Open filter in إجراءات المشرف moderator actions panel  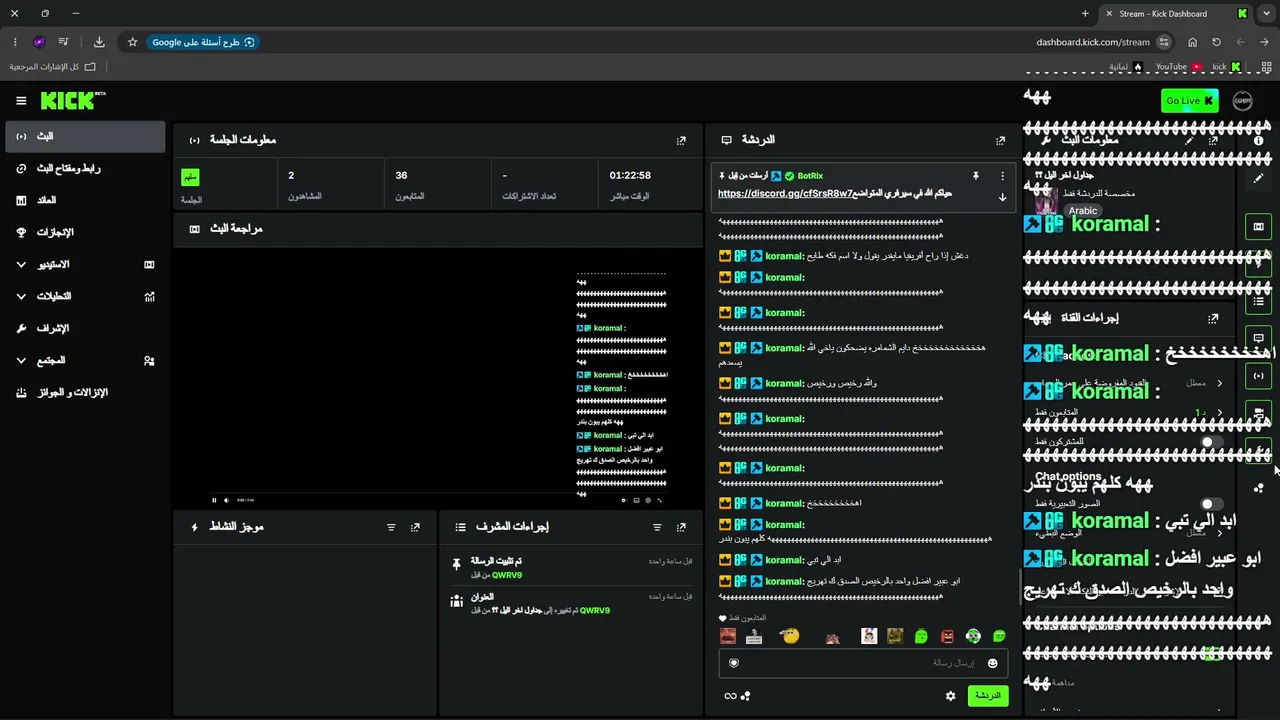[x=657, y=527]
